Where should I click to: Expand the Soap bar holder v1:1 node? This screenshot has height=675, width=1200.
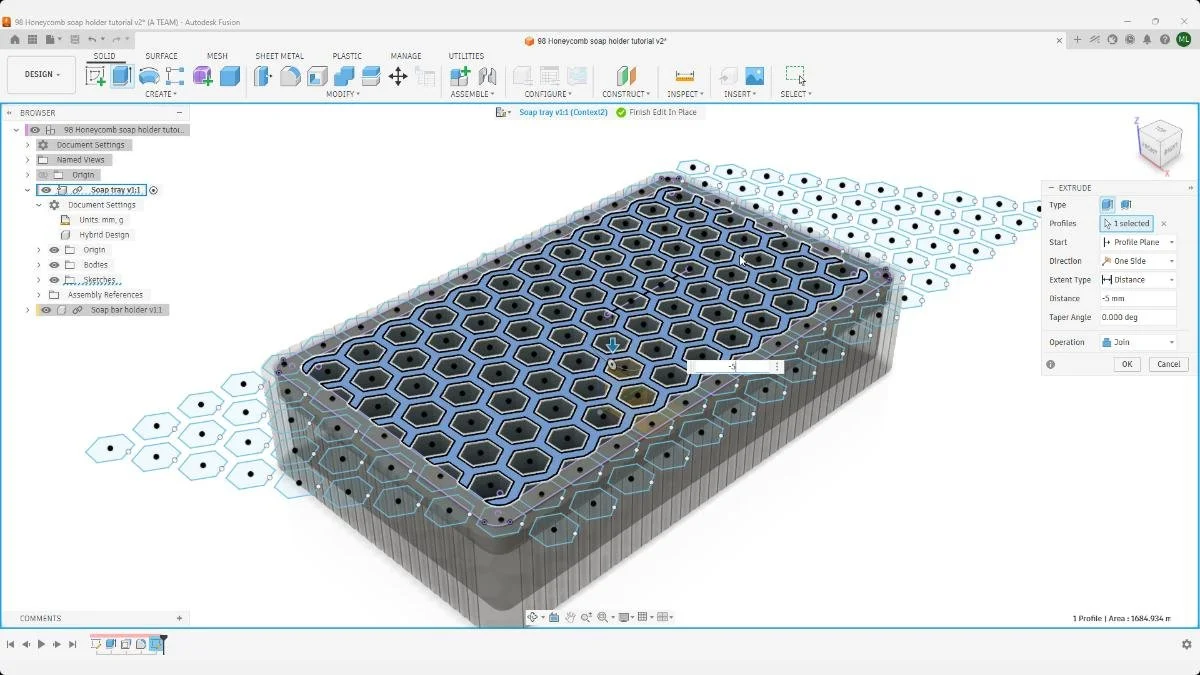pos(28,310)
